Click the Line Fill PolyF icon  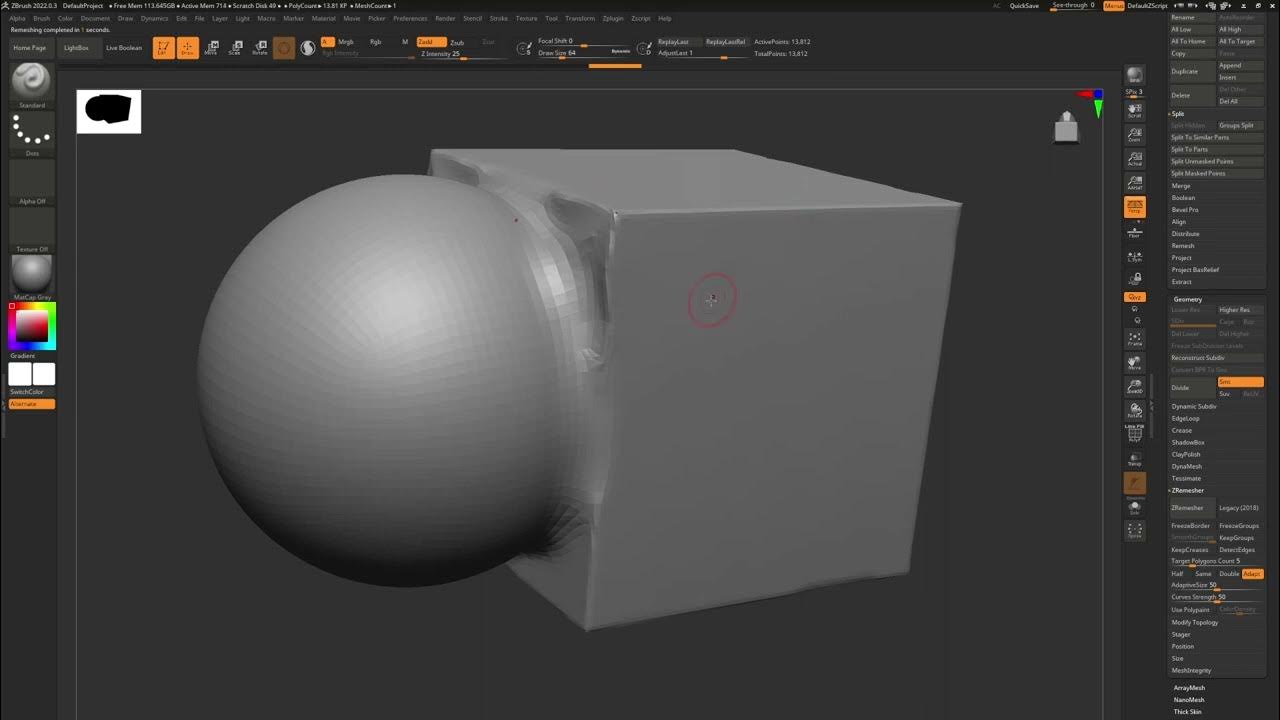coord(1134,433)
